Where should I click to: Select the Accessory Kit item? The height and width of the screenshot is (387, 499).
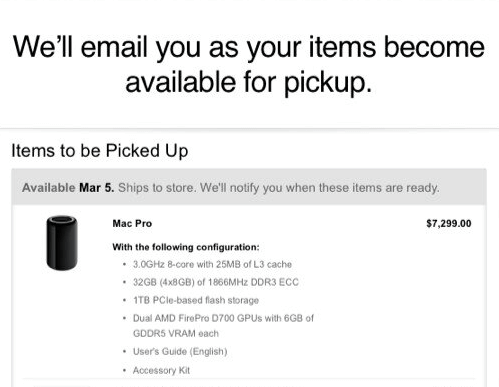coord(161,370)
